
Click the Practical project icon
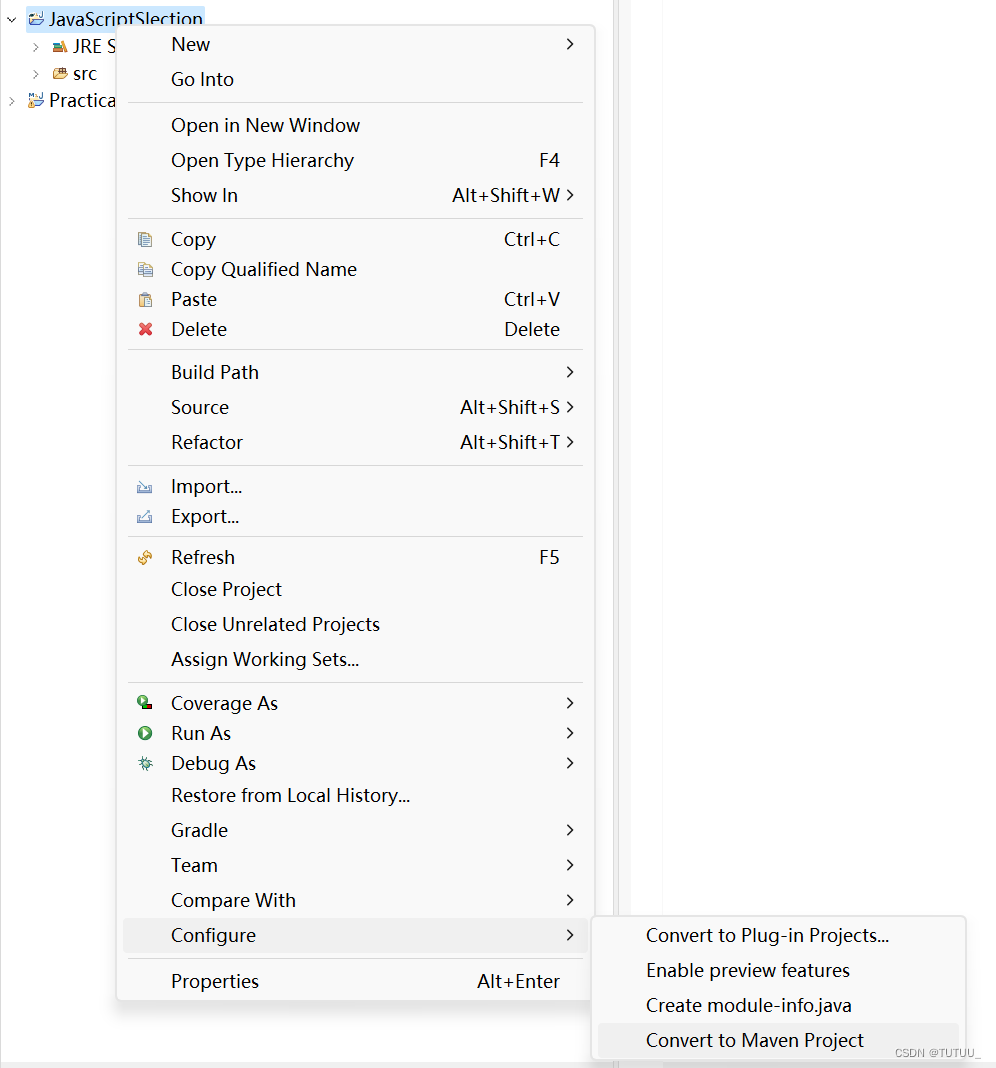click(36, 100)
